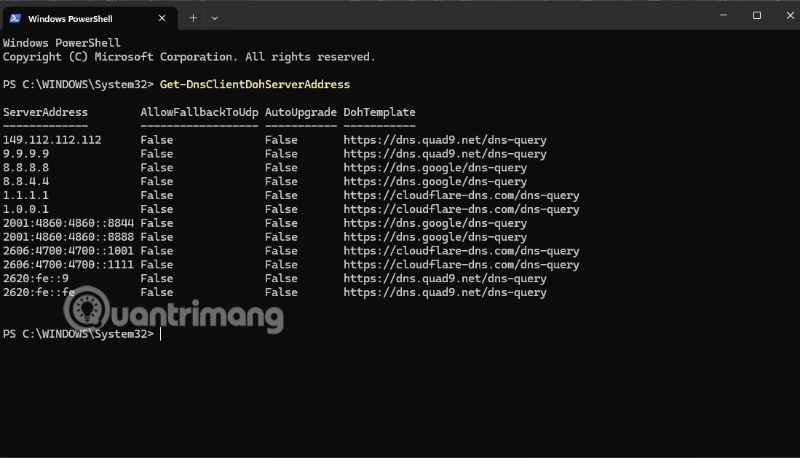The width and height of the screenshot is (800, 458).
Task: Click the Copyright Microsoft Corporation line
Action: 189,57
